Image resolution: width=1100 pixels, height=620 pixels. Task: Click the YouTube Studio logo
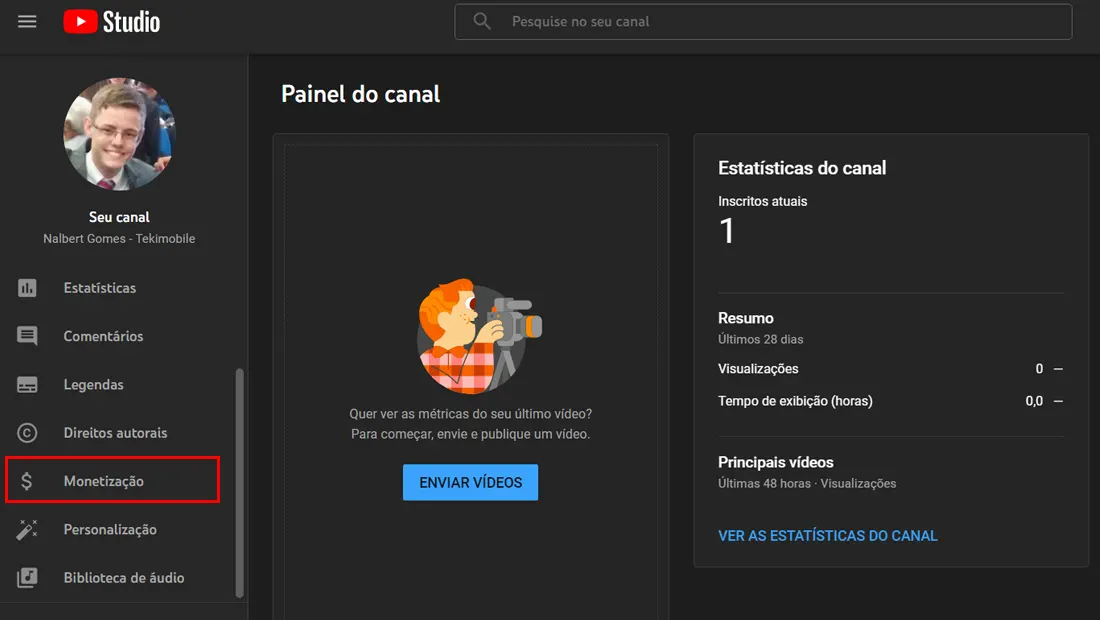(x=112, y=22)
